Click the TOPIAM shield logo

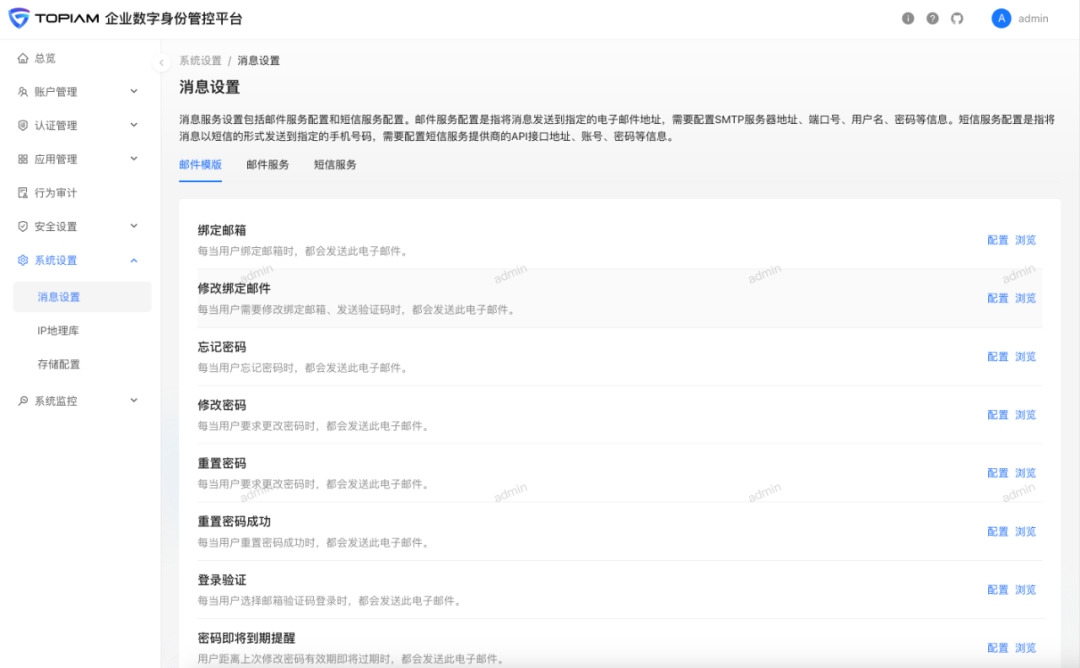(x=19, y=19)
